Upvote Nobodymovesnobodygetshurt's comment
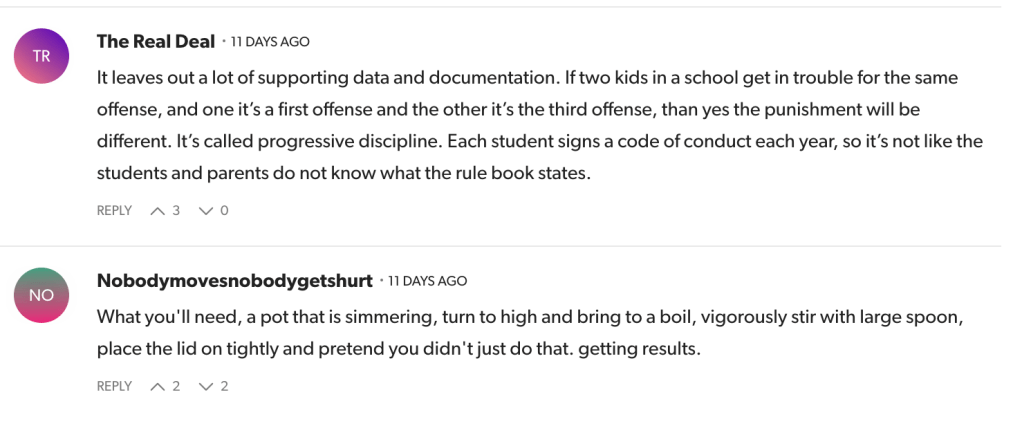 click(158, 386)
